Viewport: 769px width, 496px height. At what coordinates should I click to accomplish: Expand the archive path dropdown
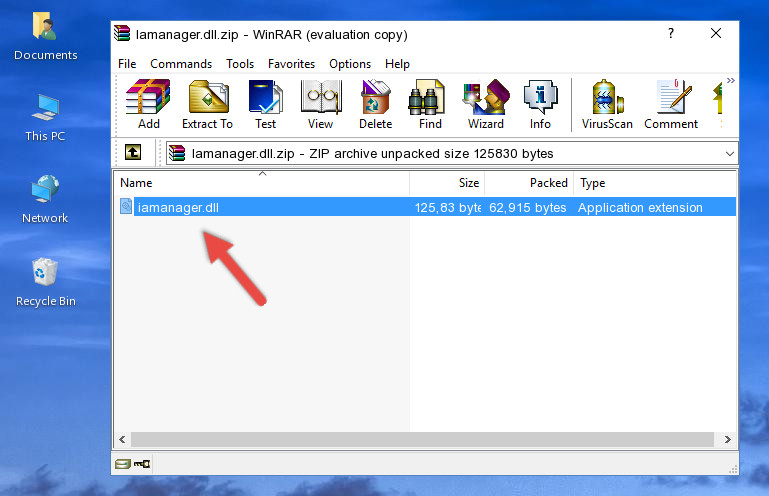click(x=730, y=154)
